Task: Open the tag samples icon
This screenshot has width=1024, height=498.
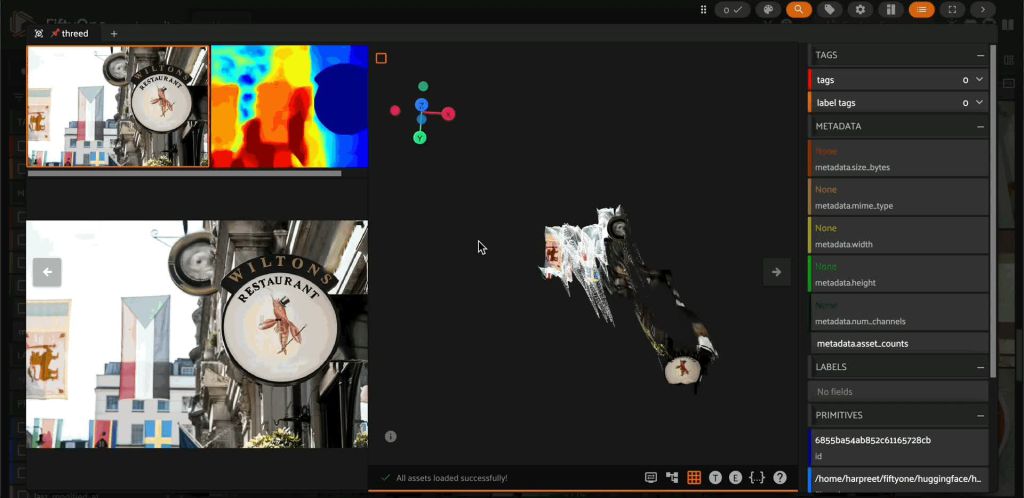Action: [829, 9]
